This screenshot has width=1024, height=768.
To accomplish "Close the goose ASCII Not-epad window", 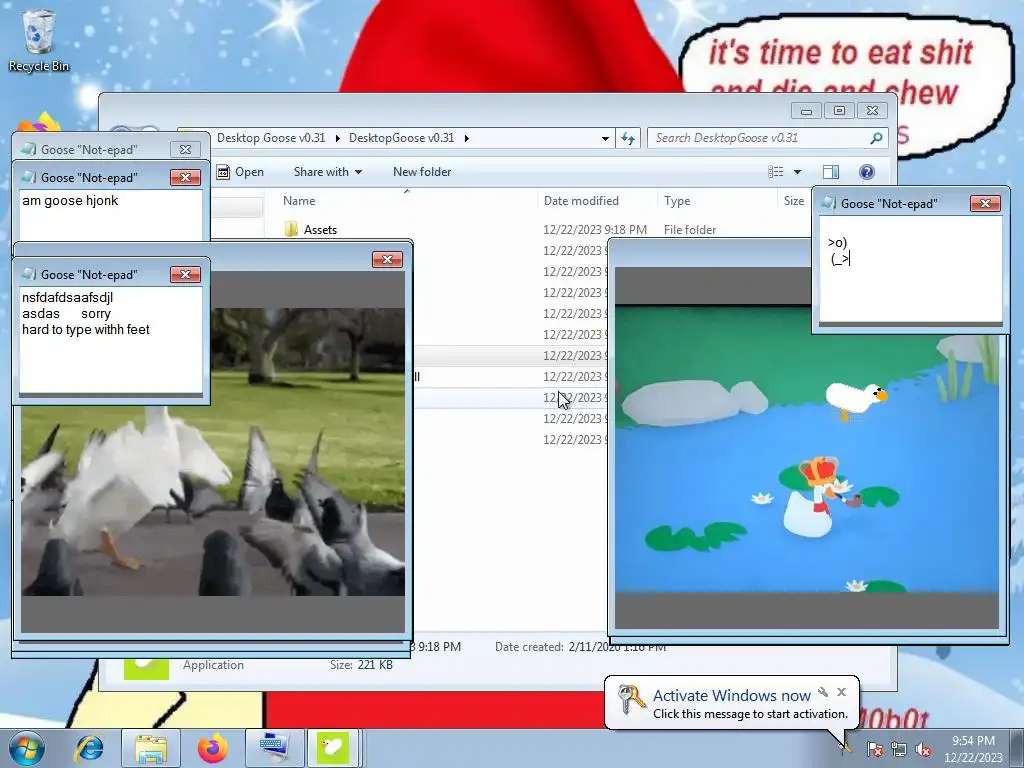I will (985, 204).
